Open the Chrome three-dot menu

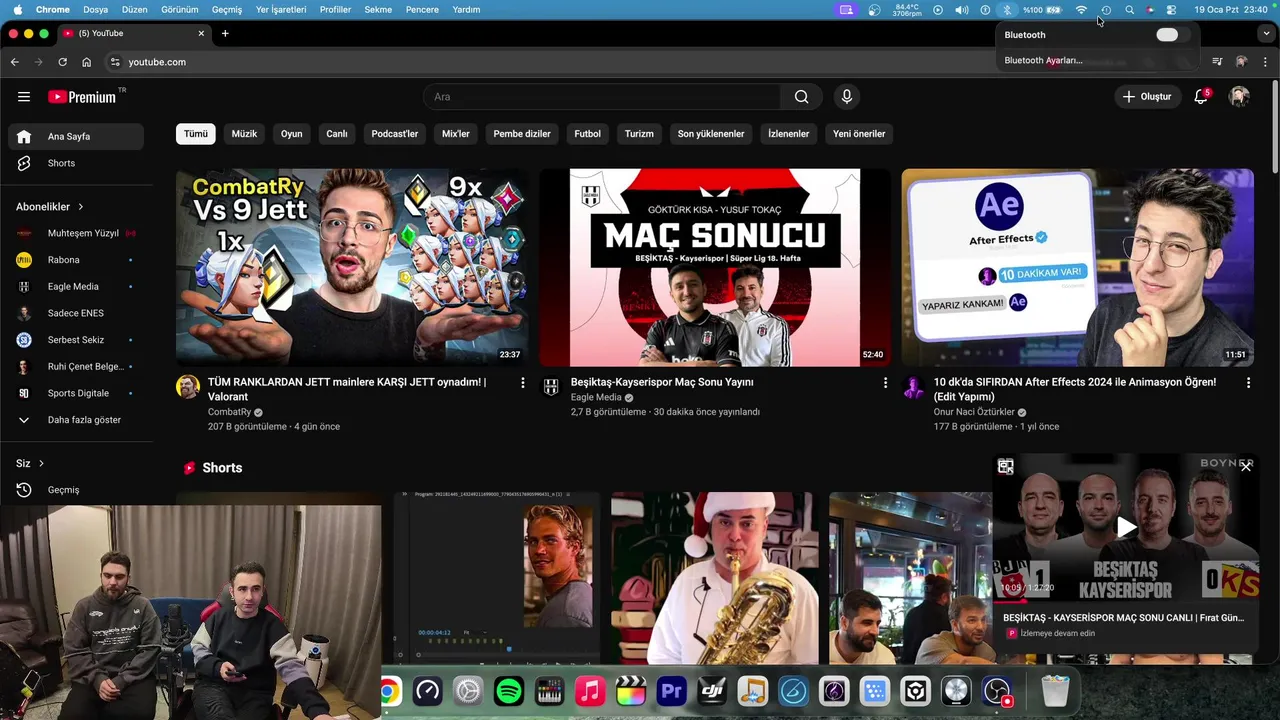(x=1266, y=62)
